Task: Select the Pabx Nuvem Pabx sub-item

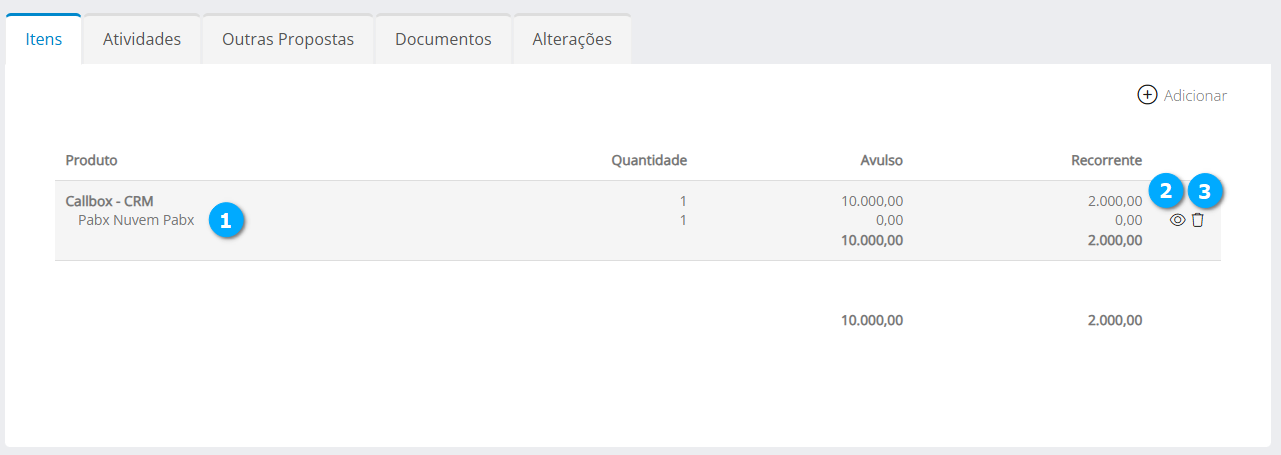Action: (136, 220)
